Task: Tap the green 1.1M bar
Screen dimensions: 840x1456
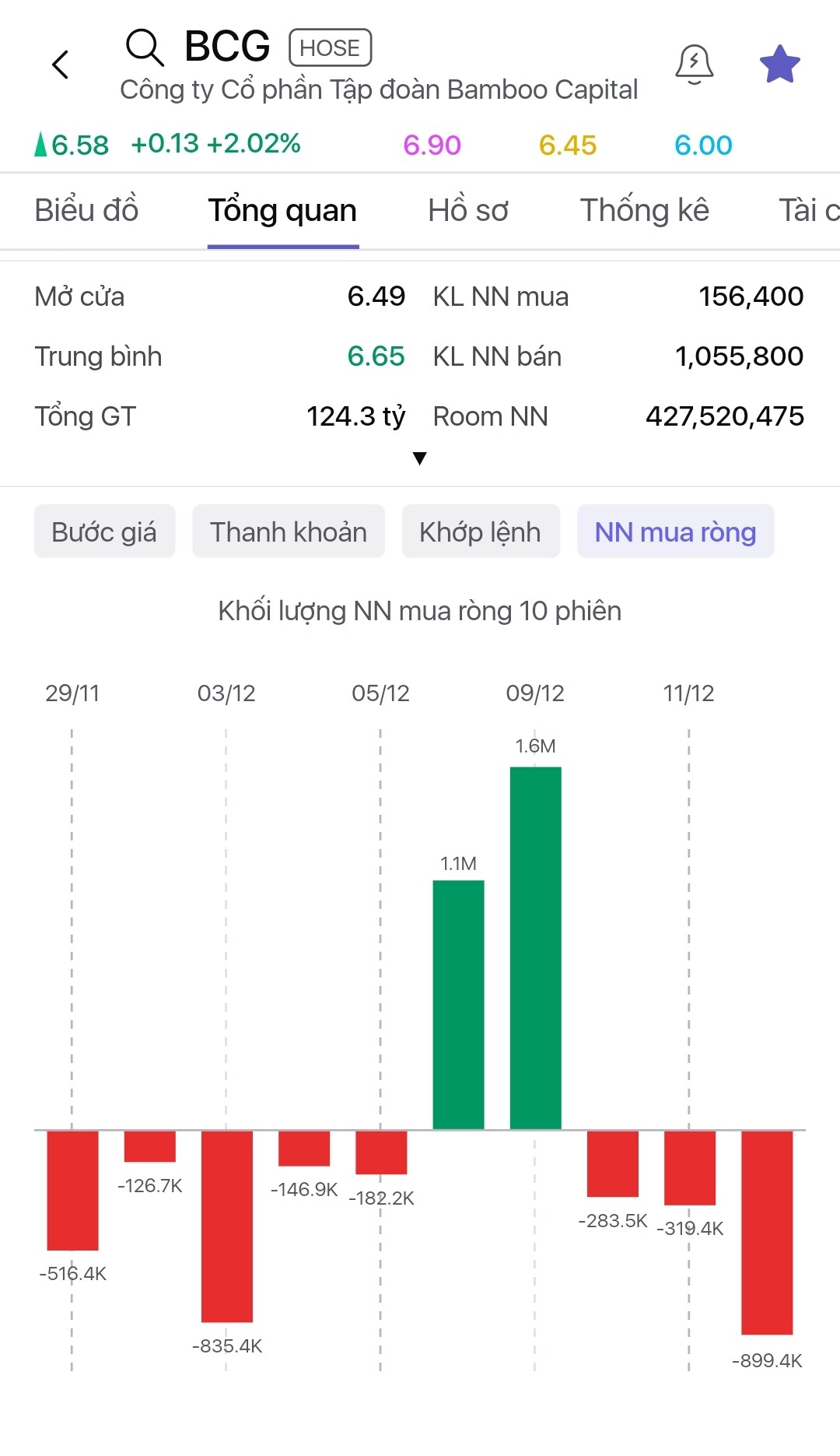Action: tap(458, 1004)
